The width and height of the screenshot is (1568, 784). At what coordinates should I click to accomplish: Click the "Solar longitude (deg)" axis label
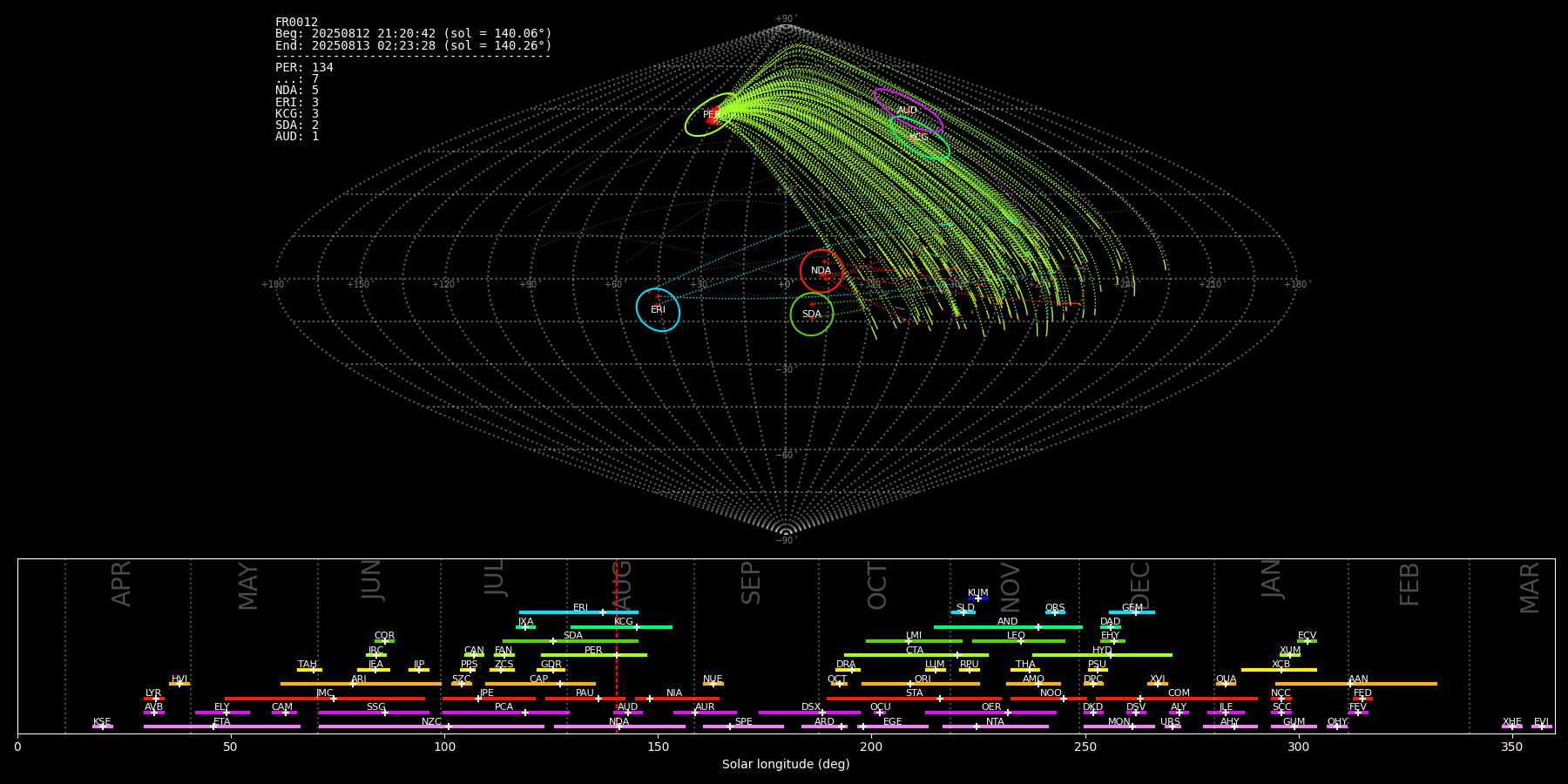(786, 764)
